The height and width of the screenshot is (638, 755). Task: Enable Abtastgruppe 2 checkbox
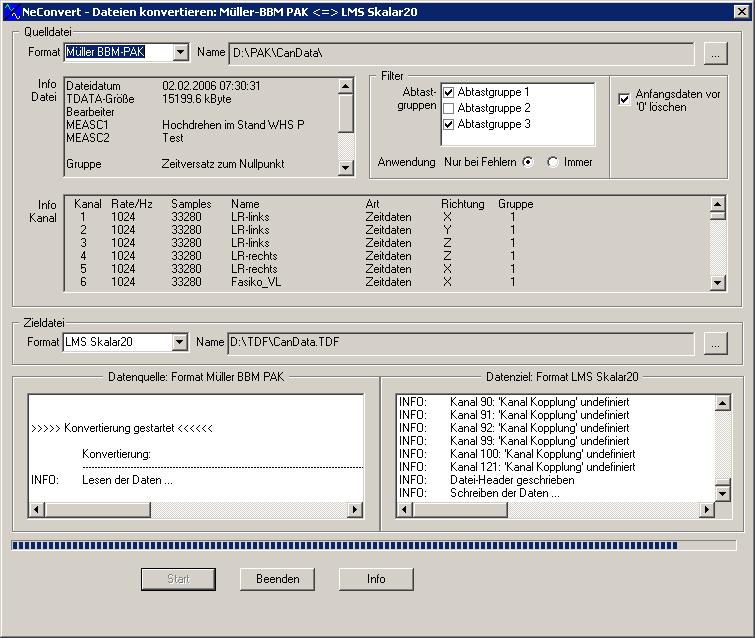[x=449, y=108]
